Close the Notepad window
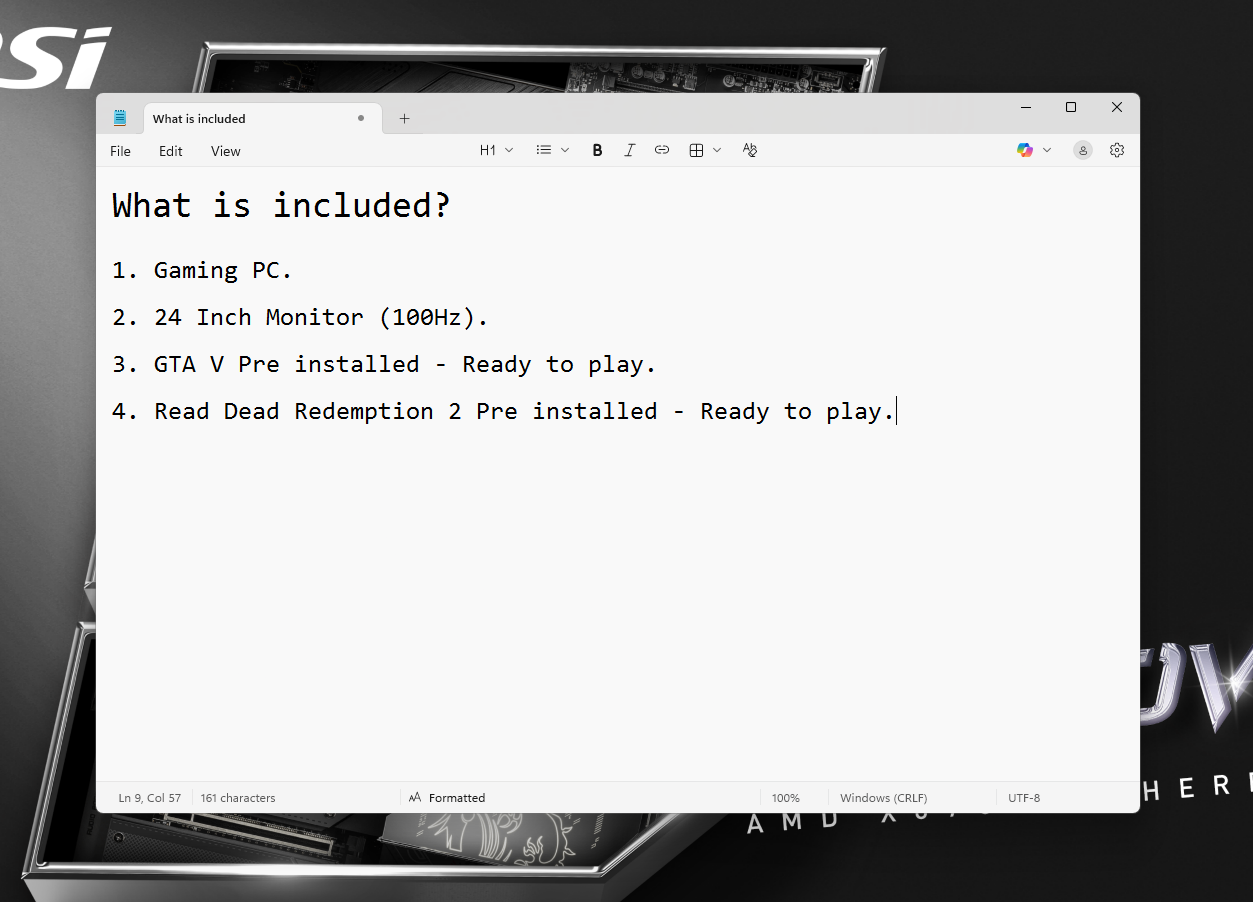Image resolution: width=1253 pixels, height=902 pixels. coord(1117,107)
